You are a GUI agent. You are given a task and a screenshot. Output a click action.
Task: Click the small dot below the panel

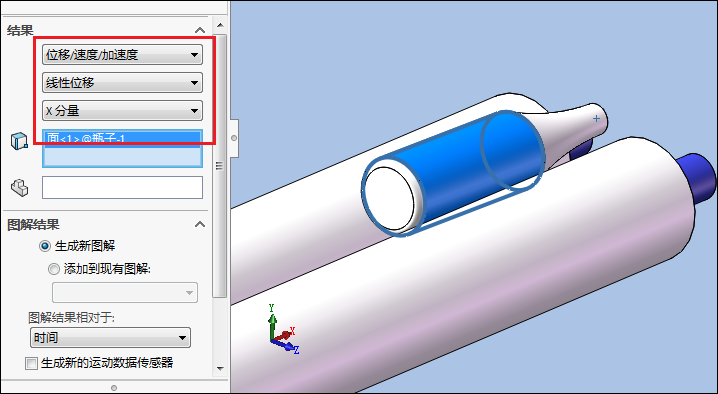114,388
